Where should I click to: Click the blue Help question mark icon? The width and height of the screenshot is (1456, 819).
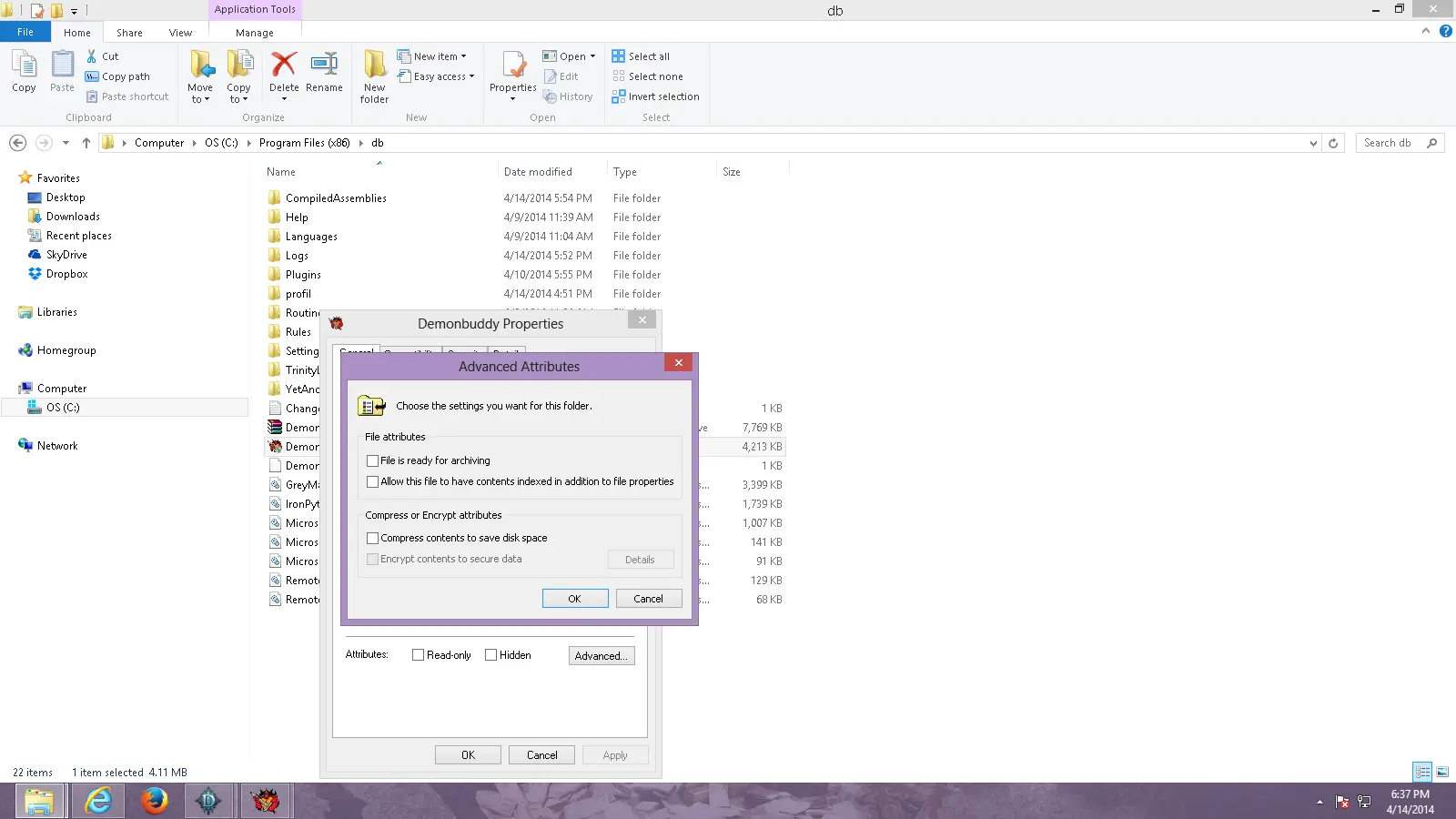(x=1446, y=31)
